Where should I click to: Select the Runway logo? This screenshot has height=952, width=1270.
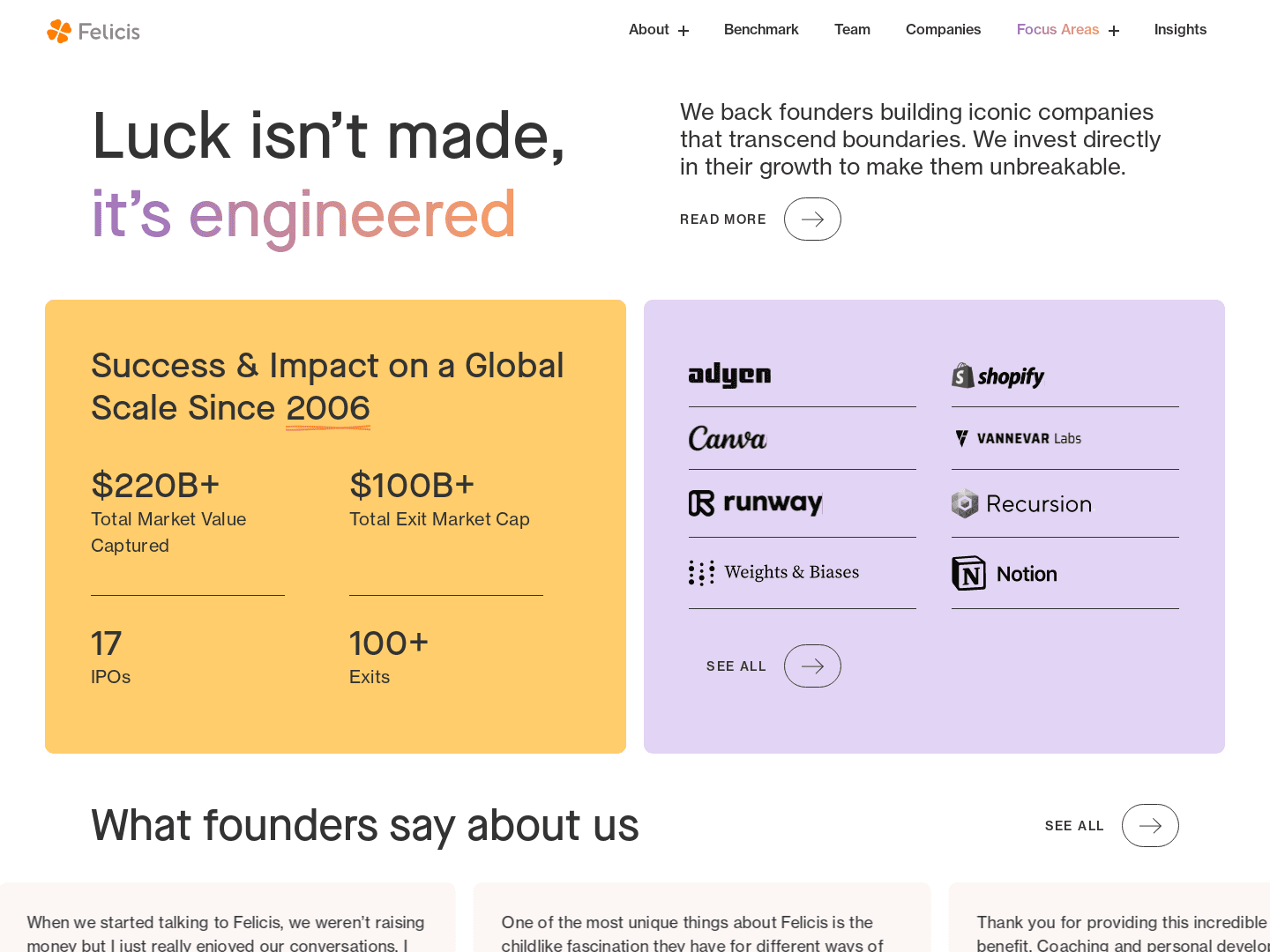pyautogui.click(x=755, y=502)
